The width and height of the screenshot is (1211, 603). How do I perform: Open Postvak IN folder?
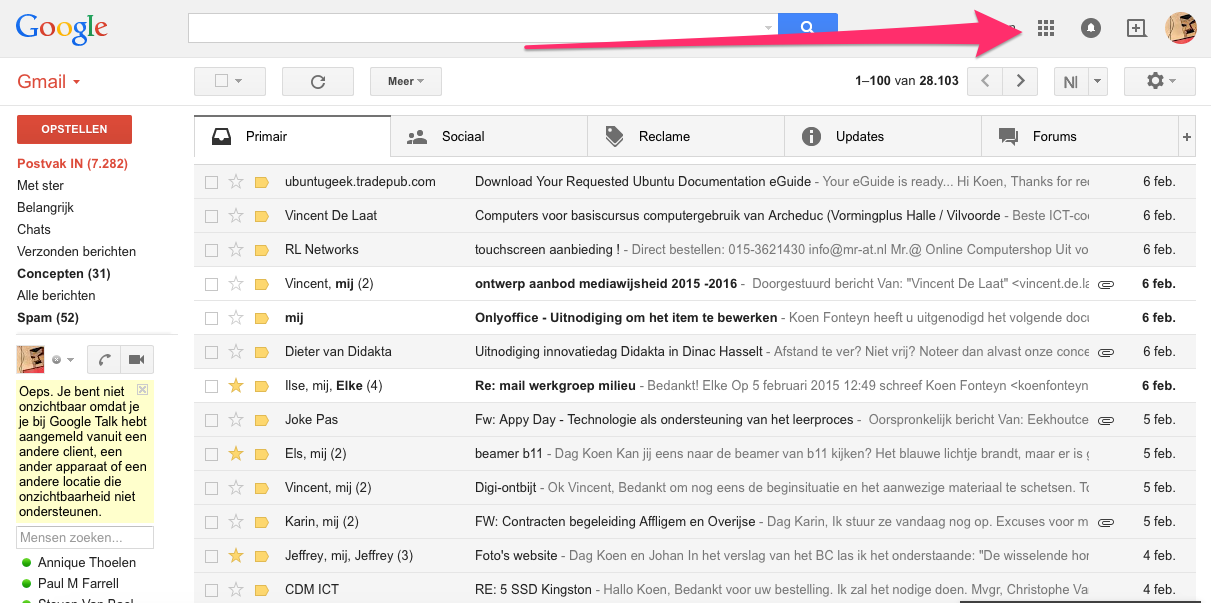[72, 163]
